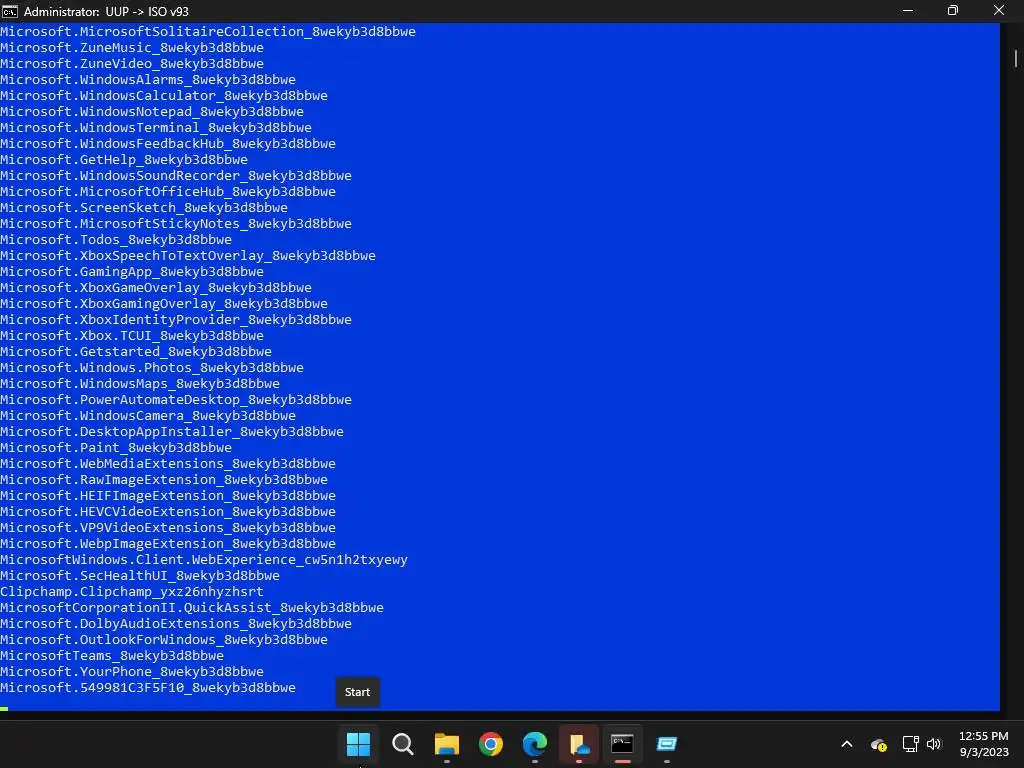The height and width of the screenshot is (768, 1024).
Task: Click line Microsoft.XboxGameOverlay_8wekyb3d8bbwe
Action: [x=155, y=287]
